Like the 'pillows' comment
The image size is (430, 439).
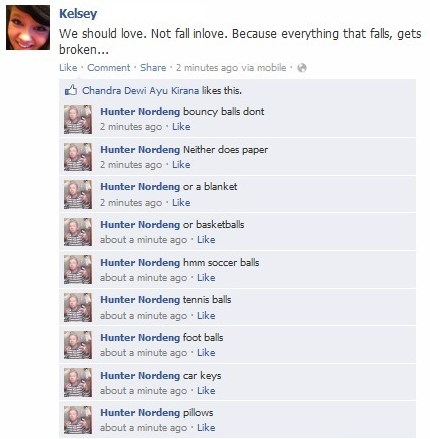(x=206, y=428)
